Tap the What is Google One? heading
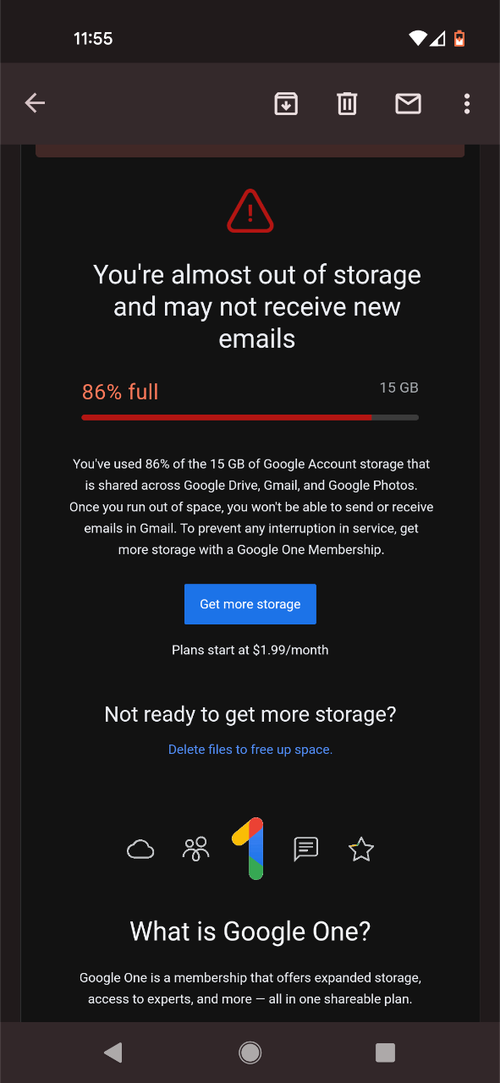500x1083 pixels. (250, 932)
